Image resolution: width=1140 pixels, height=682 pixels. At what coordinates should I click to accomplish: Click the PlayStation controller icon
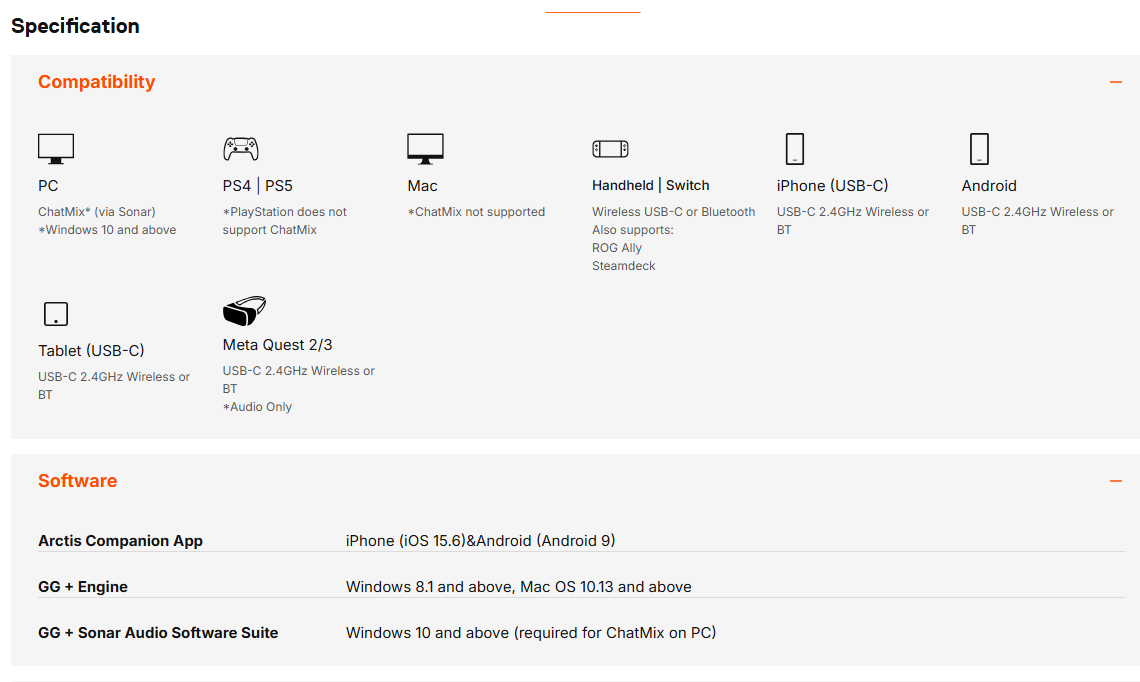pyautogui.click(x=240, y=148)
